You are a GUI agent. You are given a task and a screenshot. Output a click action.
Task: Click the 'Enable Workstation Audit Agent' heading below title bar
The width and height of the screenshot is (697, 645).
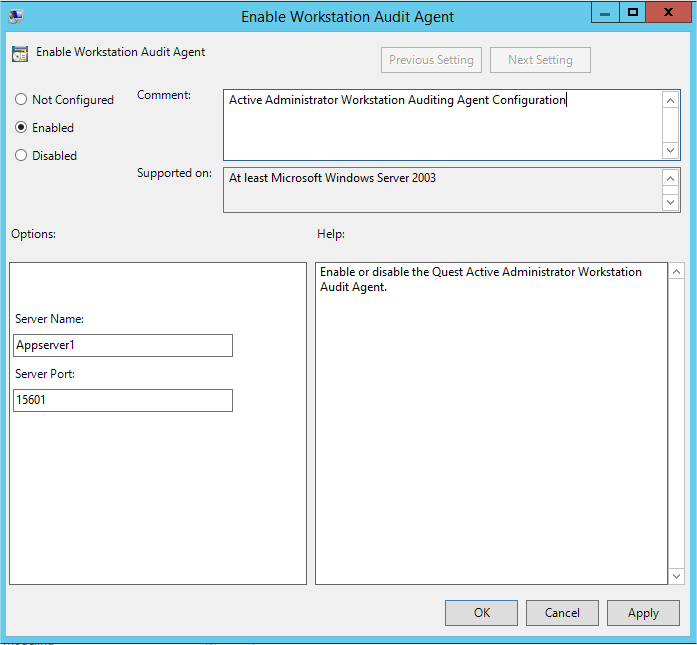[x=120, y=52]
